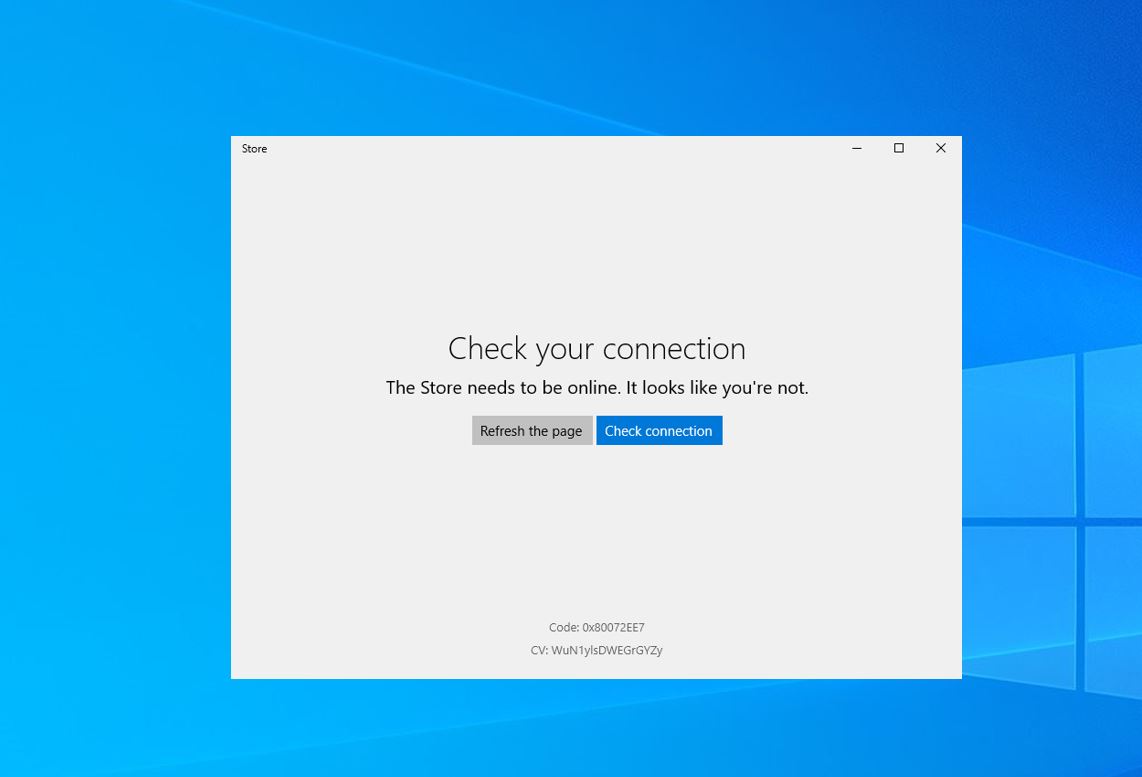The height and width of the screenshot is (777, 1142).
Task: Click the empty area below the error code
Action: click(x=596, y=670)
